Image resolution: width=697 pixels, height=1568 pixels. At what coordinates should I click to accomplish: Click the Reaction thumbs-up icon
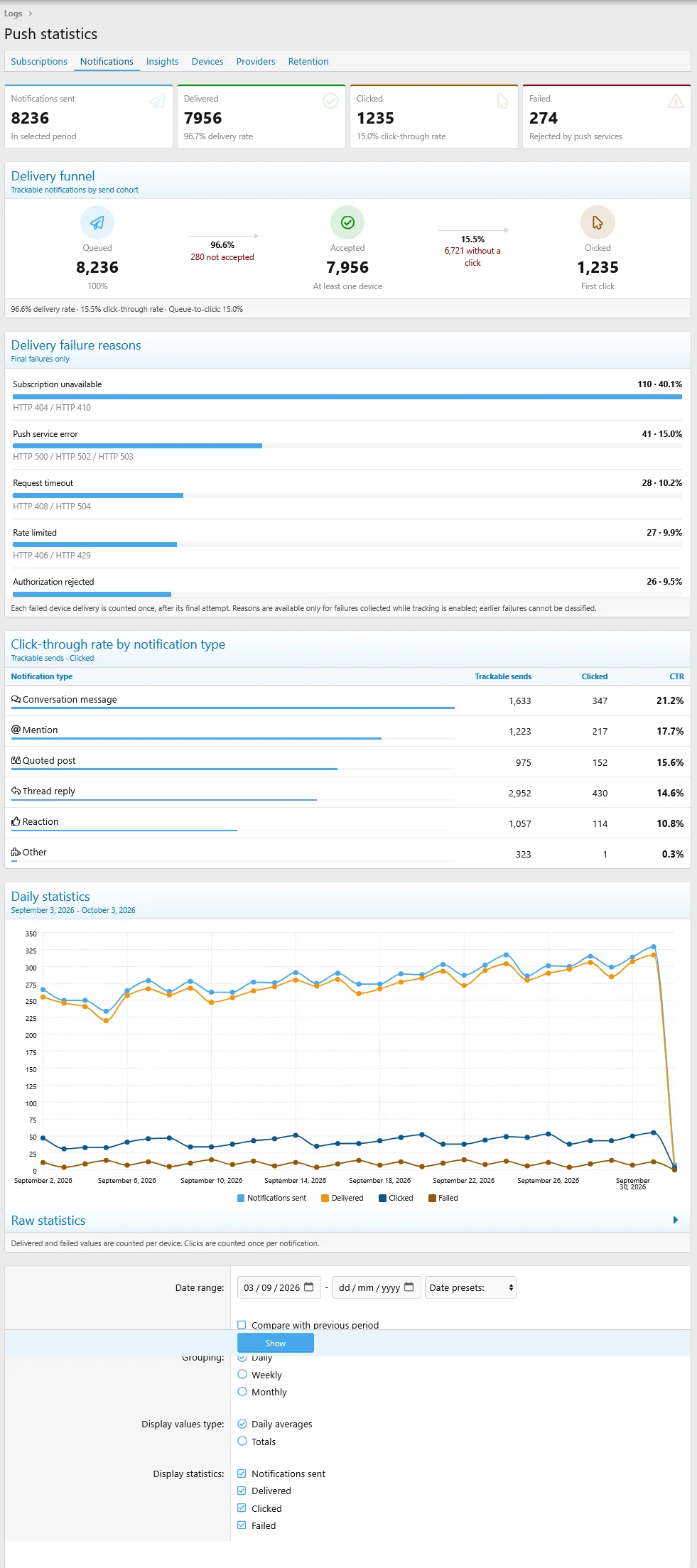click(x=16, y=821)
